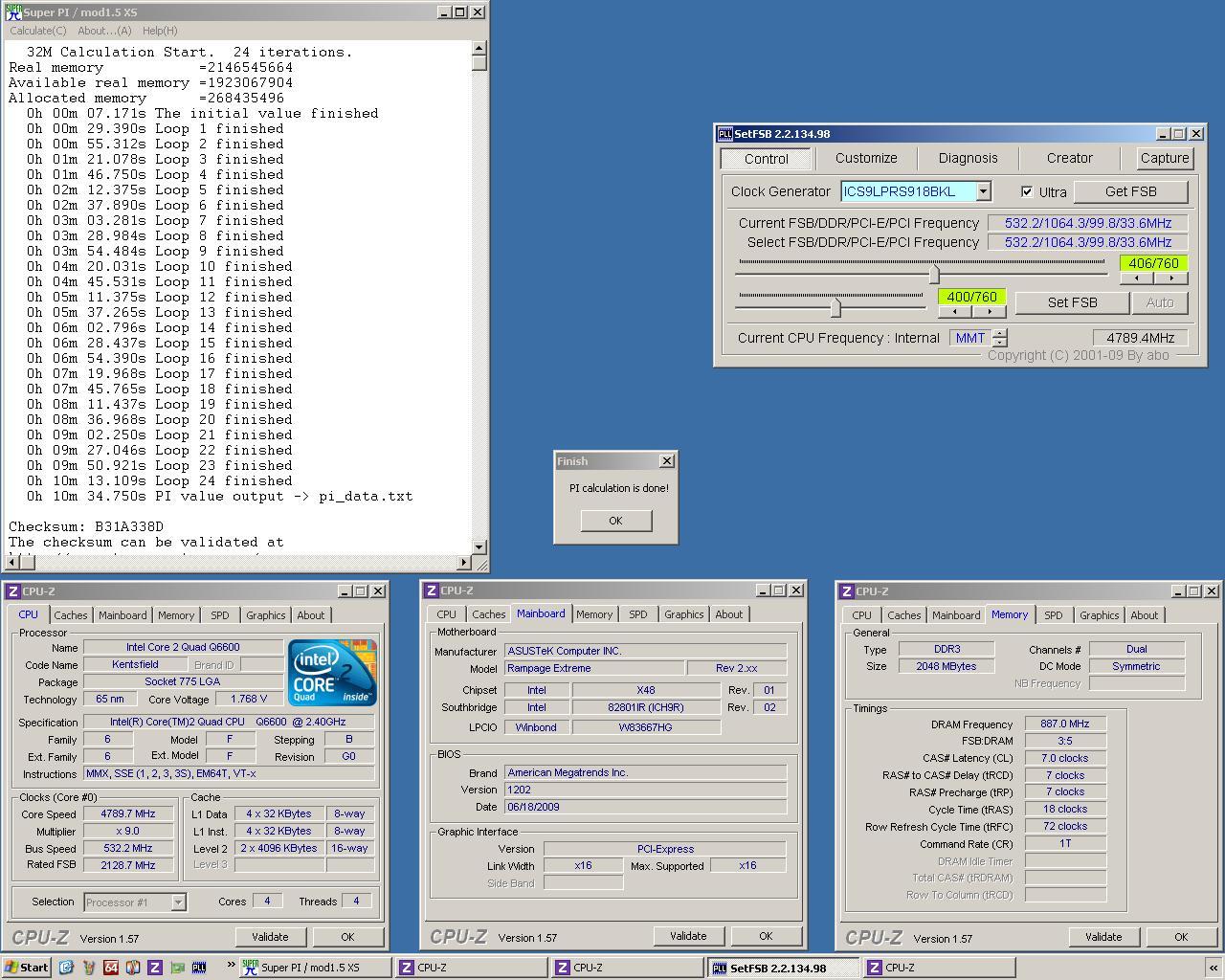Image resolution: width=1225 pixels, height=980 pixels.
Task: Click the Get FSB button
Action: tap(1130, 191)
